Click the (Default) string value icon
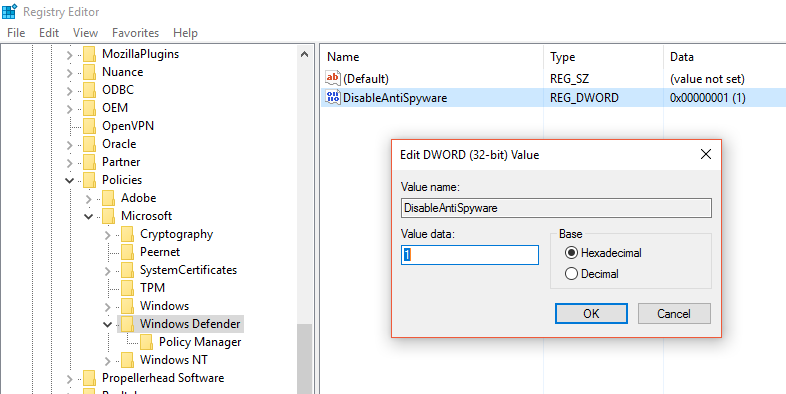This screenshot has height=394, width=786. [x=333, y=79]
